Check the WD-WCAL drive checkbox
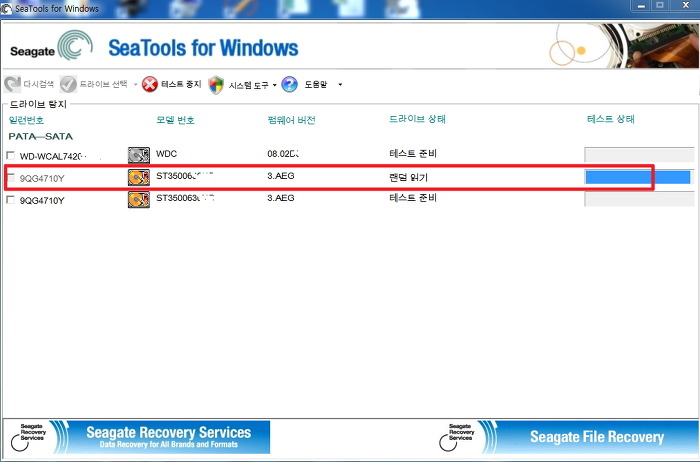Viewport: 700px width, 462px height. click(x=11, y=156)
